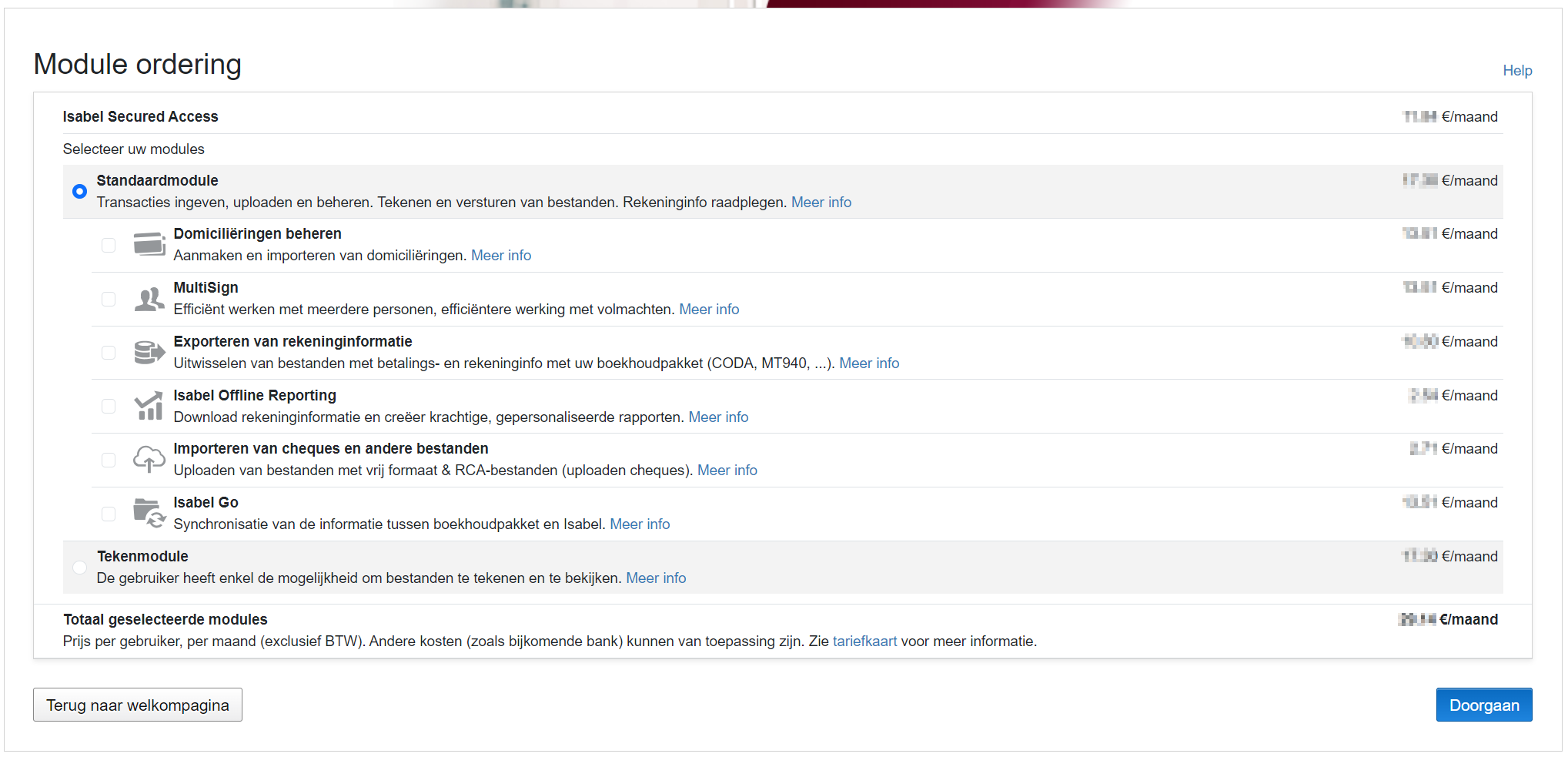Viewport: 1568px width, 757px height.
Task: Open Meer info for Isabel Offline Reporting
Action: click(718, 417)
